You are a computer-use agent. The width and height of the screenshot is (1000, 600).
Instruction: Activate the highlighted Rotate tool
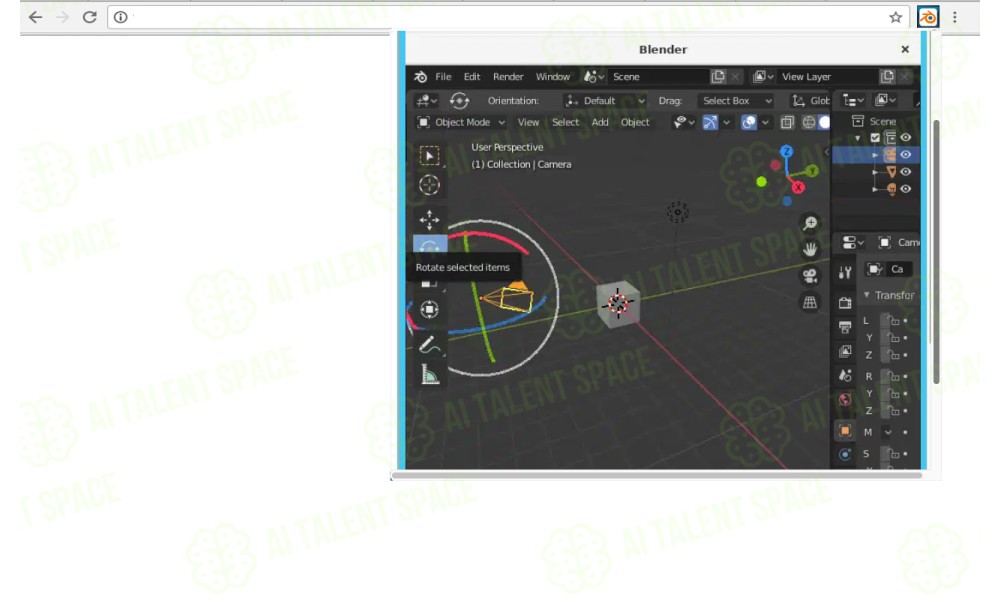430,245
